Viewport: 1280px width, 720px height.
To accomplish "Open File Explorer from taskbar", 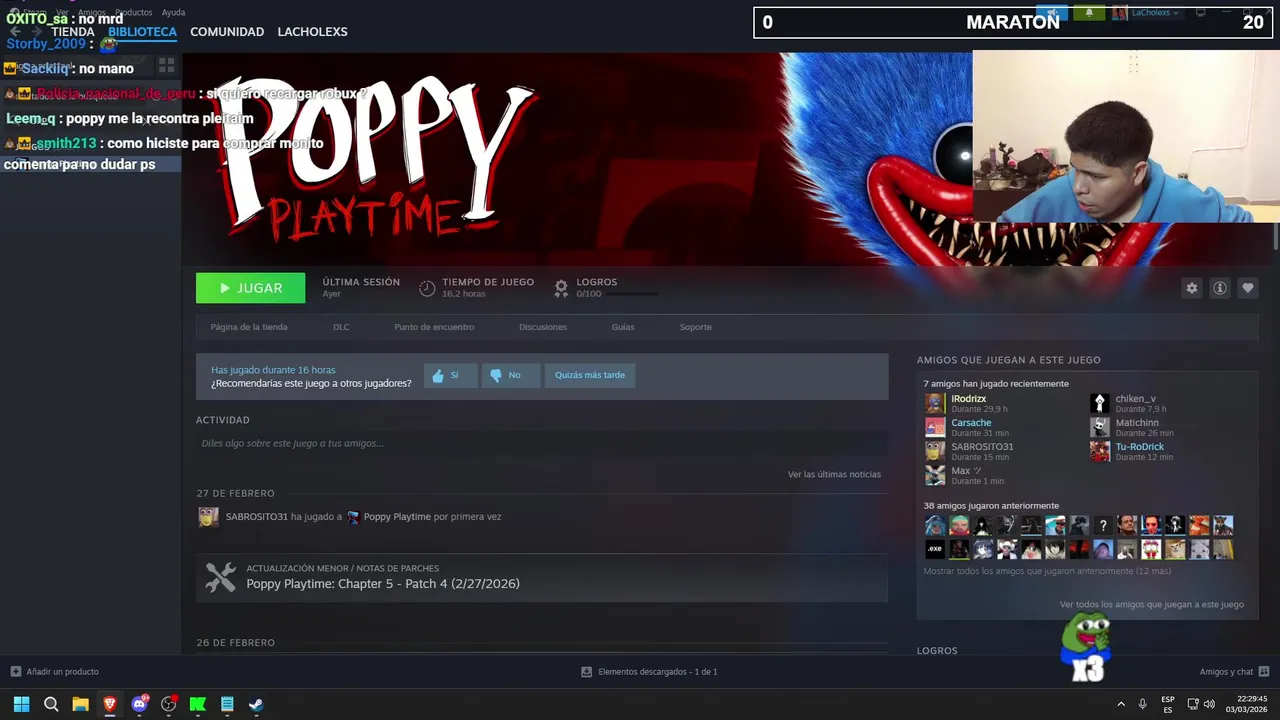I will [80, 704].
